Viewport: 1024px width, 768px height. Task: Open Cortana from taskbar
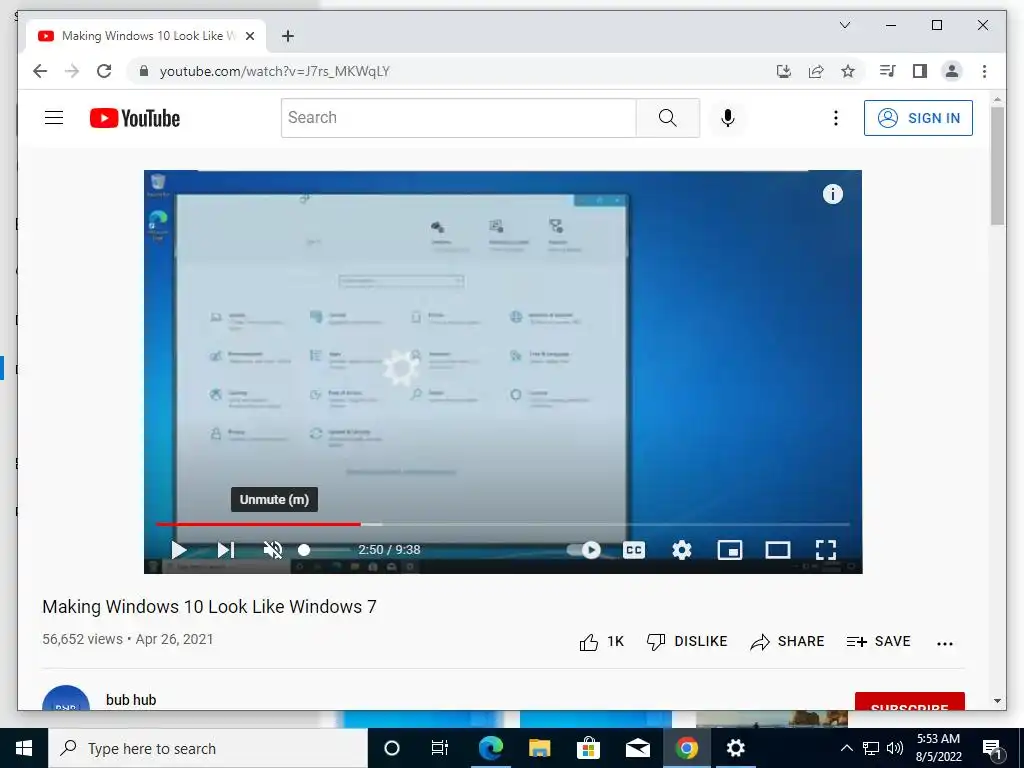[x=392, y=748]
